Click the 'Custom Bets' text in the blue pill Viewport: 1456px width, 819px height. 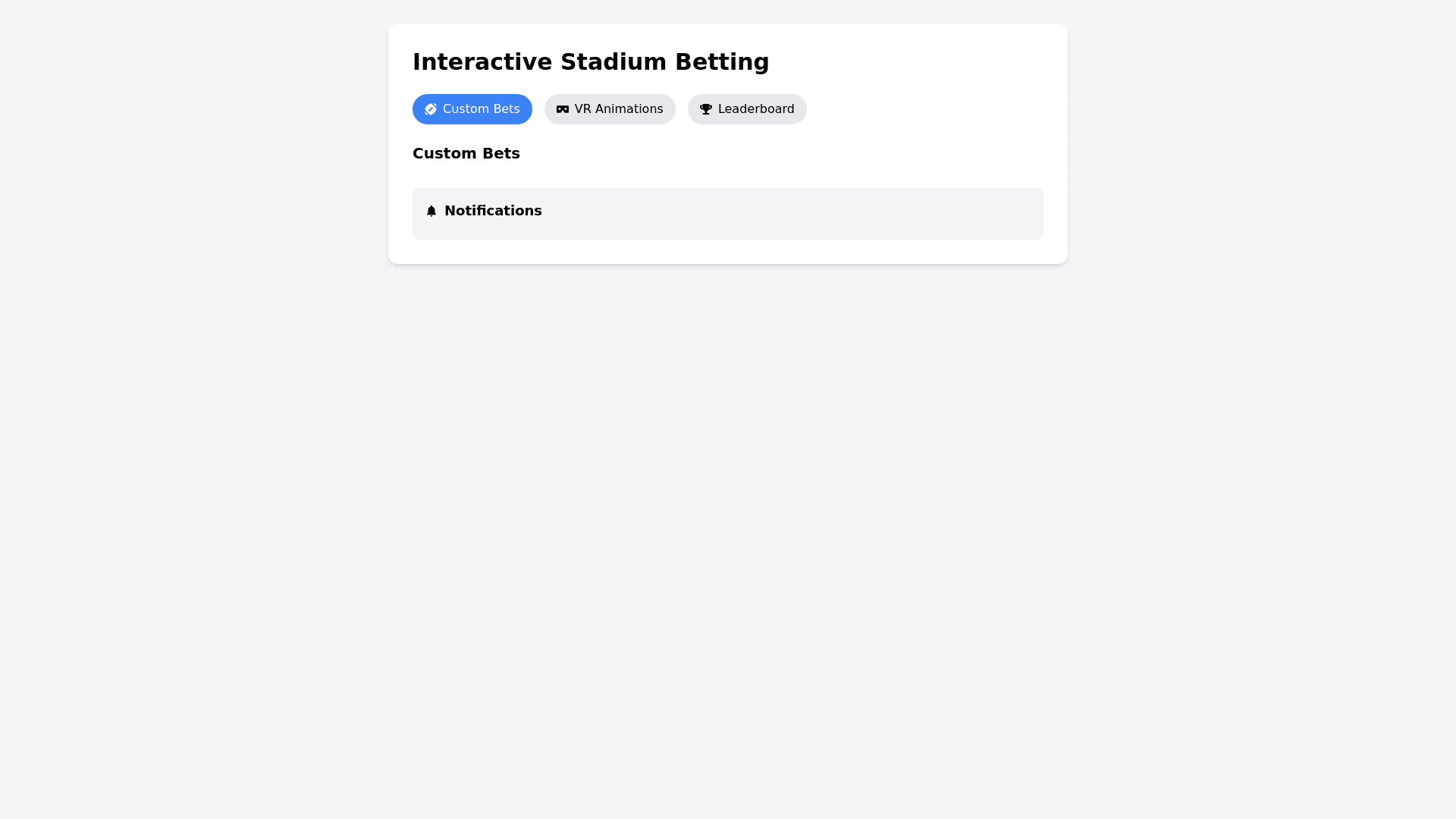[x=481, y=109]
